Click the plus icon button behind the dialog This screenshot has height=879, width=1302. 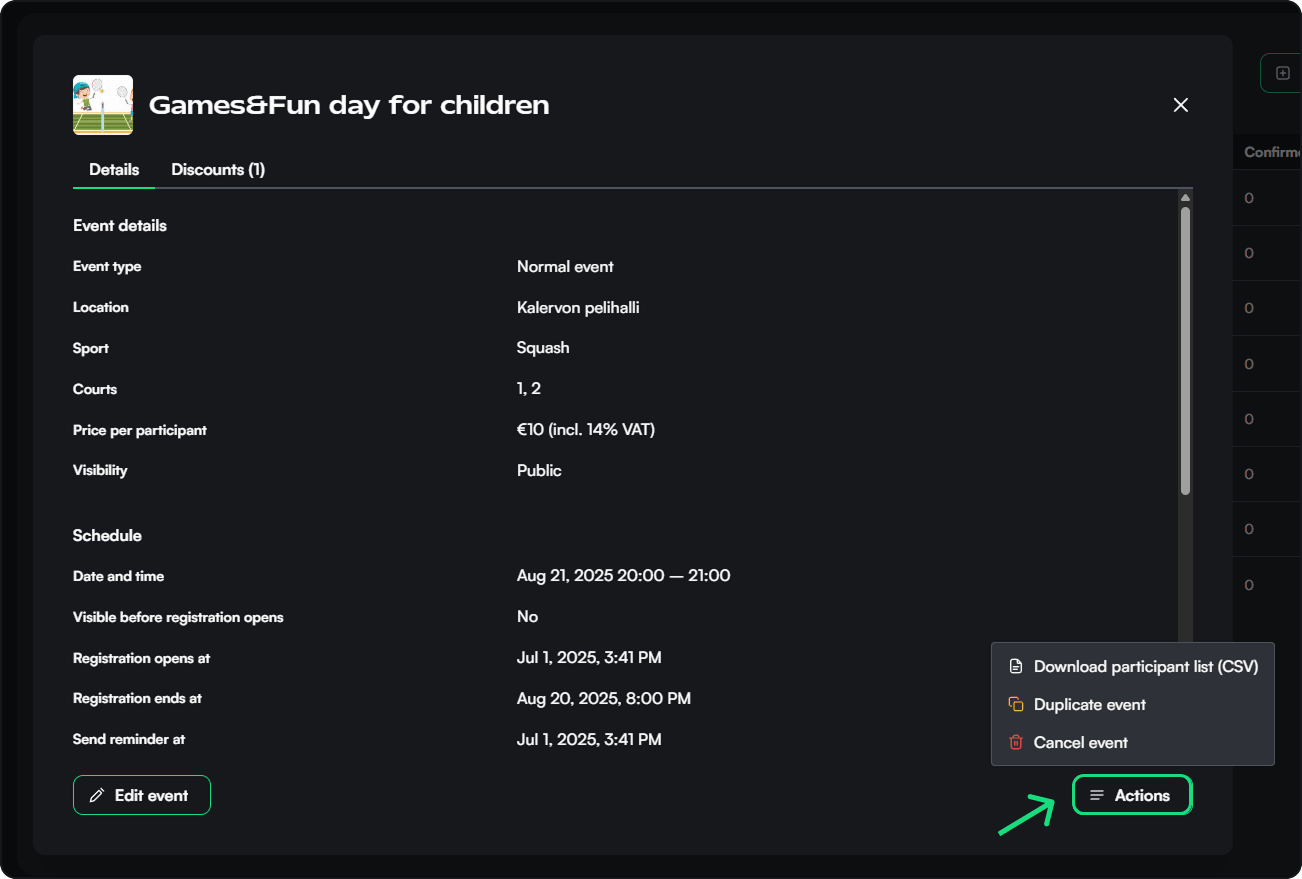(x=1283, y=73)
